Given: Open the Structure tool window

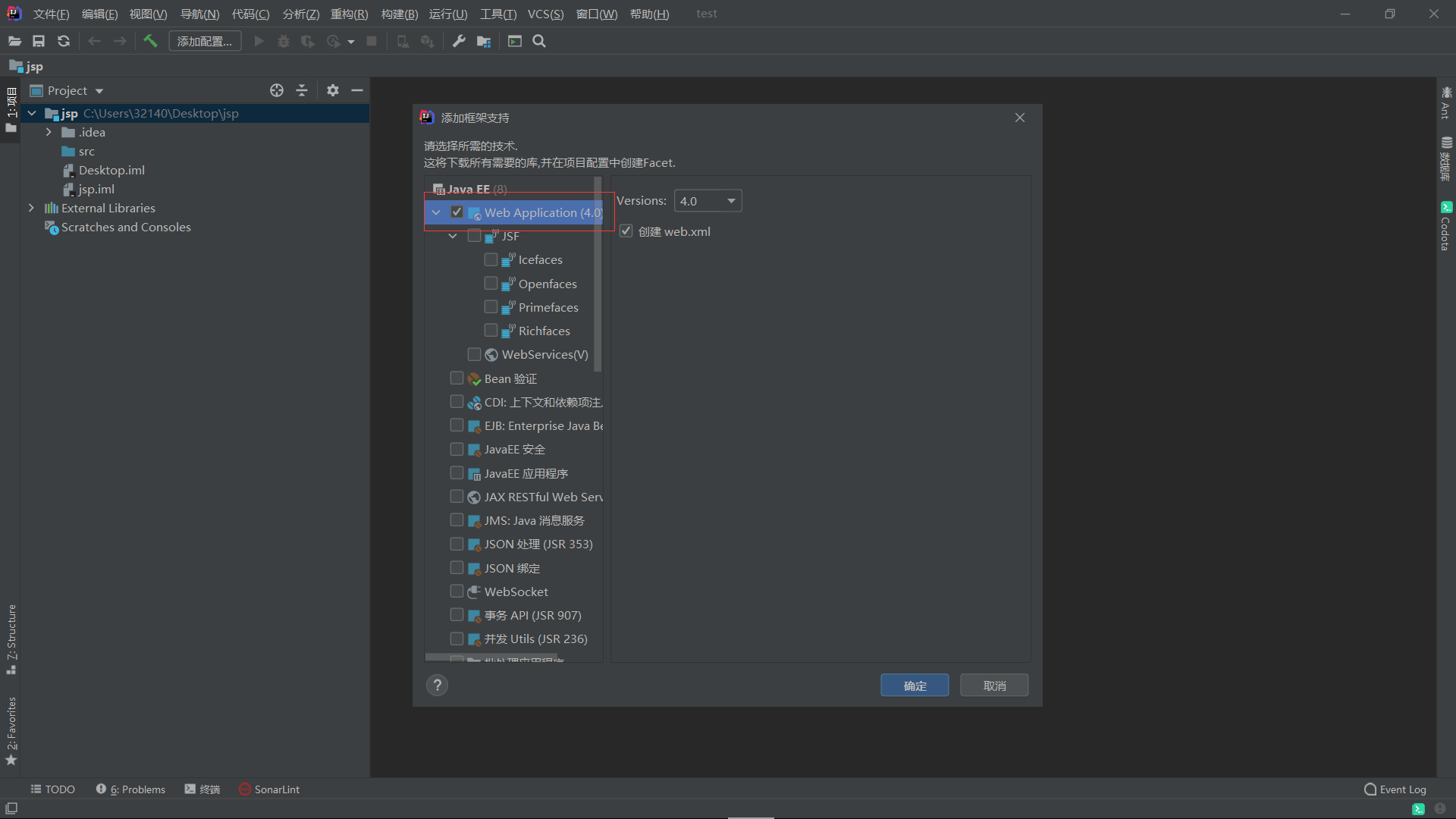Looking at the screenshot, I should [11, 639].
